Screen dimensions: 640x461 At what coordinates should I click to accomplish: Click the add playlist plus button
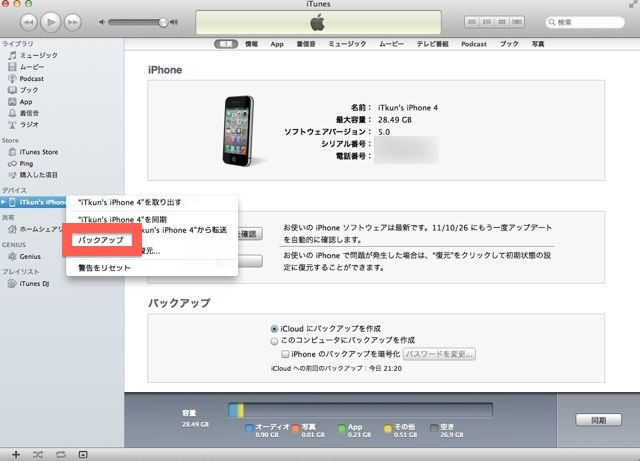(16, 454)
